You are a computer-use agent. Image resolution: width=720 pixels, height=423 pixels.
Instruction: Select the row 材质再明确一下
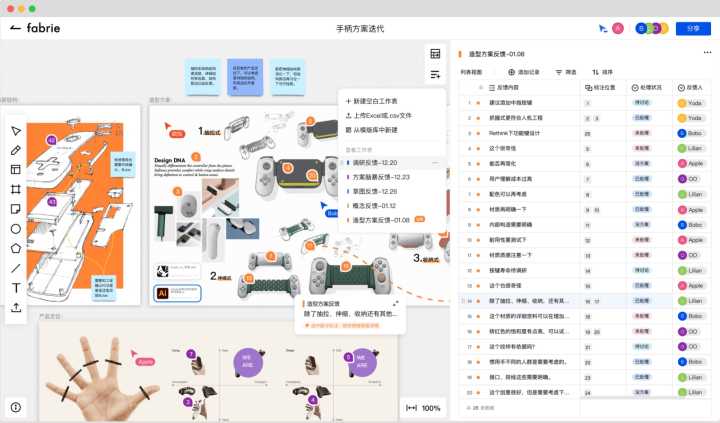pos(585,209)
